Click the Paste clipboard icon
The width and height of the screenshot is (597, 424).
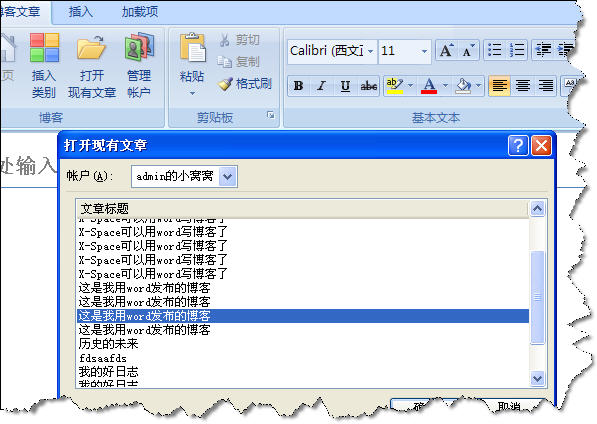pyautogui.click(x=192, y=48)
